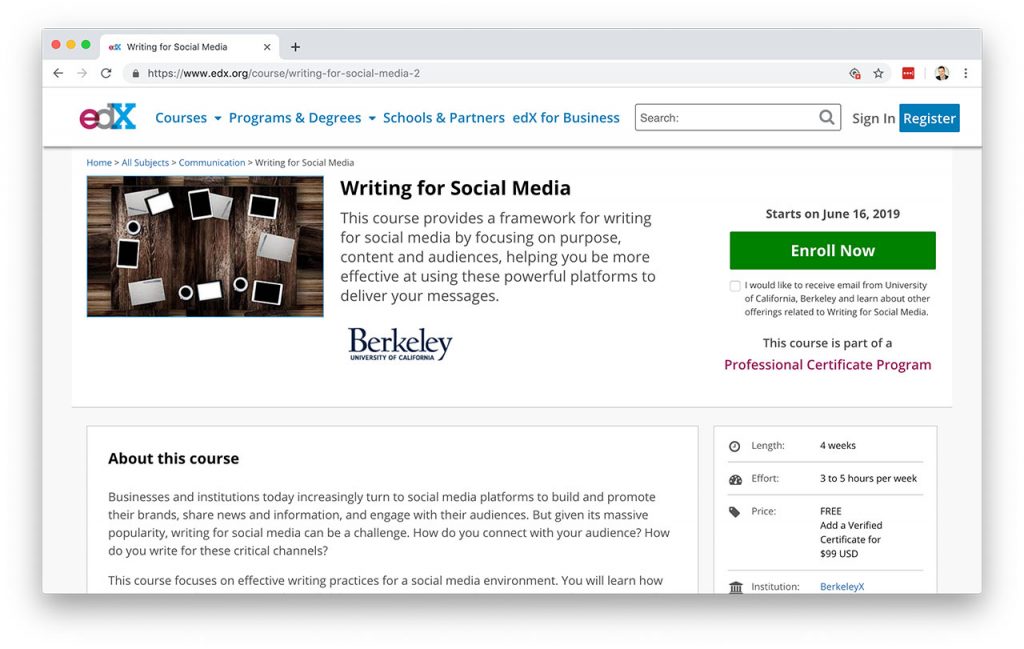Click the 'FREE' price value
The height and width of the screenshot is (649, 1024).
click(x=831, y=511)
